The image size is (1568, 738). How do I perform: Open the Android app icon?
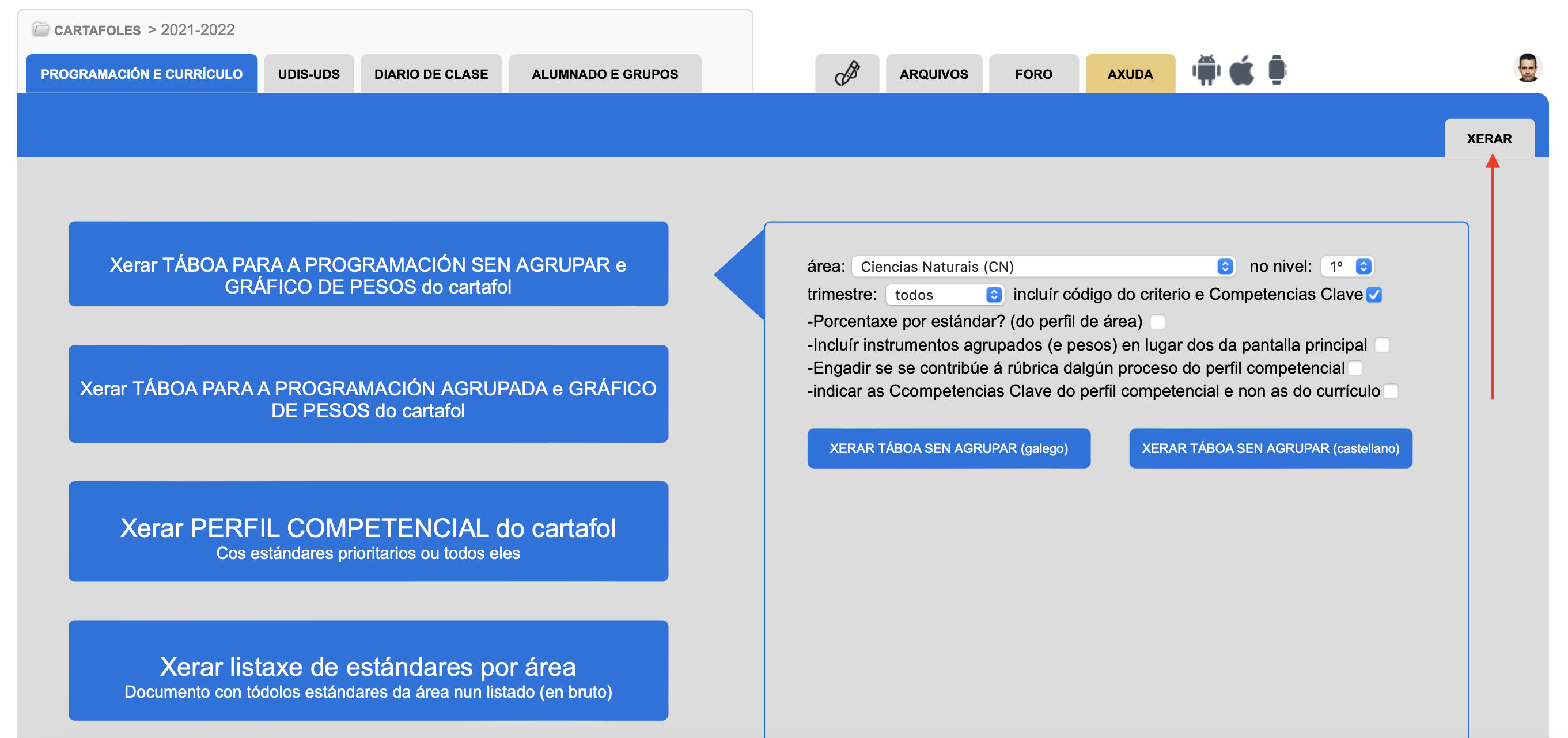tap(1206, 71)
